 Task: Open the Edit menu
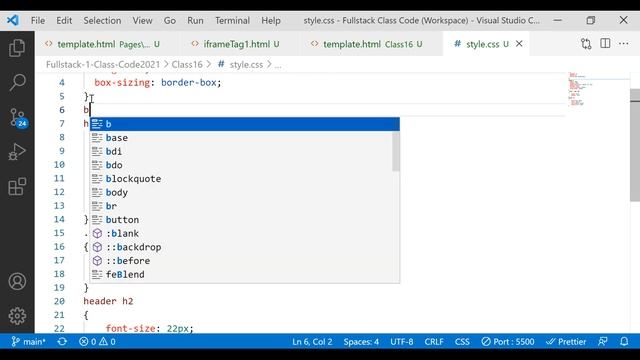tap(64, 20)
